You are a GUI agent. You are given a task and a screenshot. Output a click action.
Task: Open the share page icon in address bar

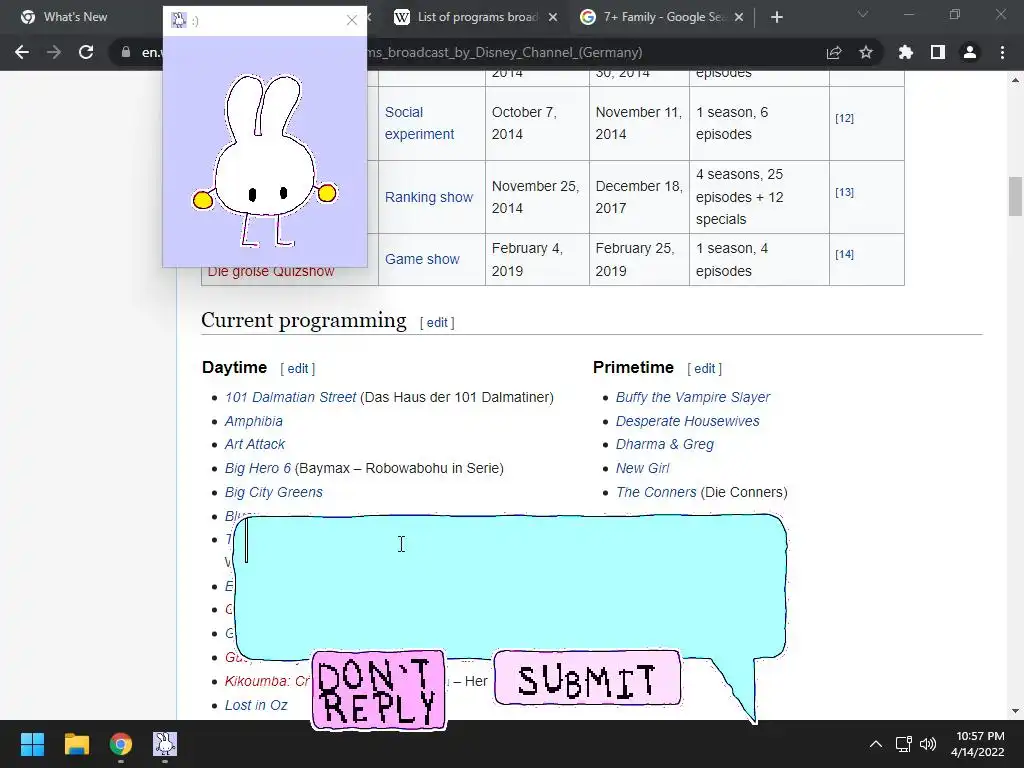(x=834, y=52)
